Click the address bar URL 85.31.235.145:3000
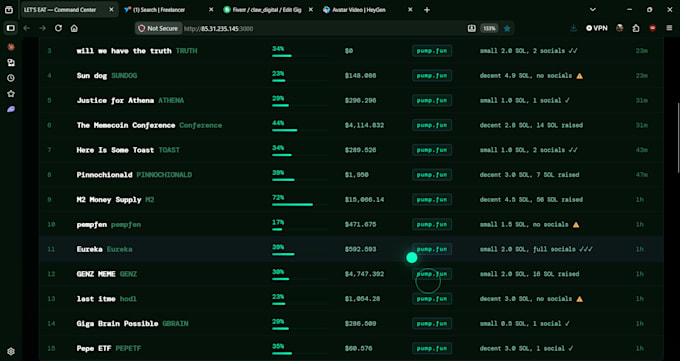The image size is (680, 361). 219,29
